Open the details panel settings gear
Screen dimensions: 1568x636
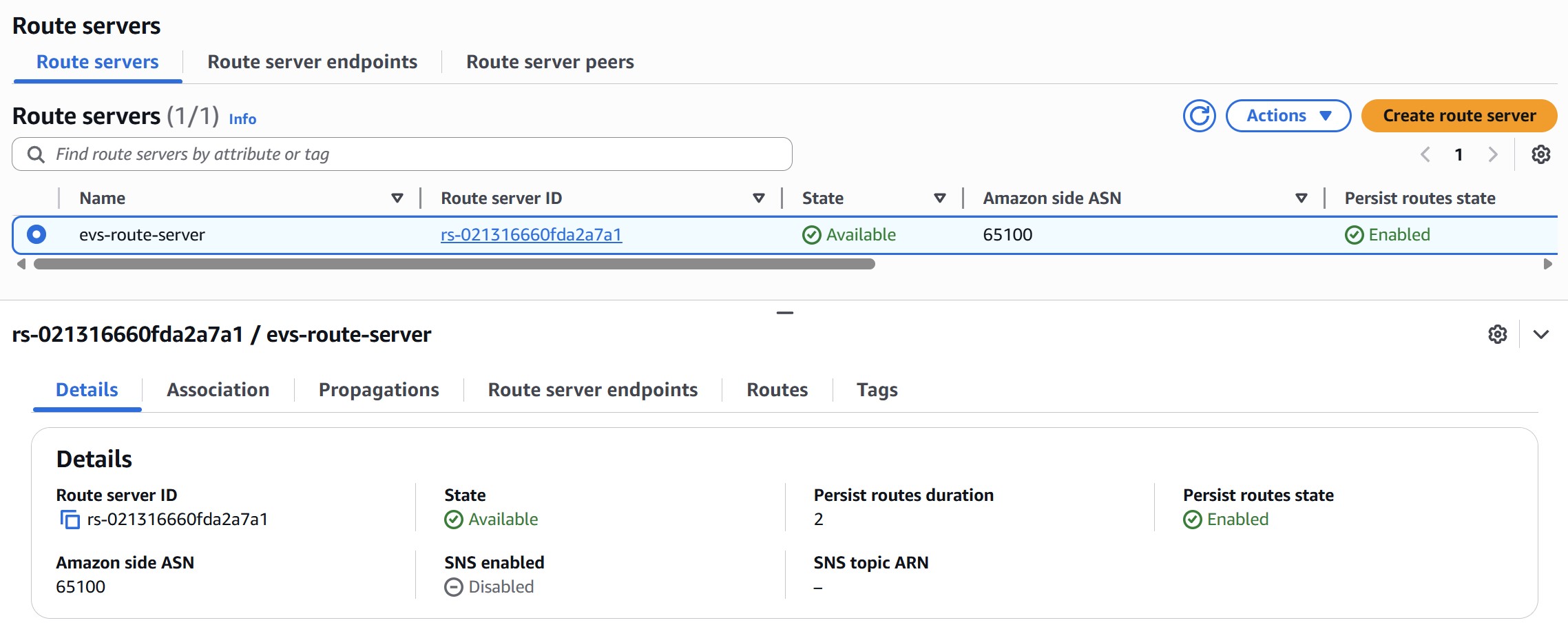(x=1496, y=334)
